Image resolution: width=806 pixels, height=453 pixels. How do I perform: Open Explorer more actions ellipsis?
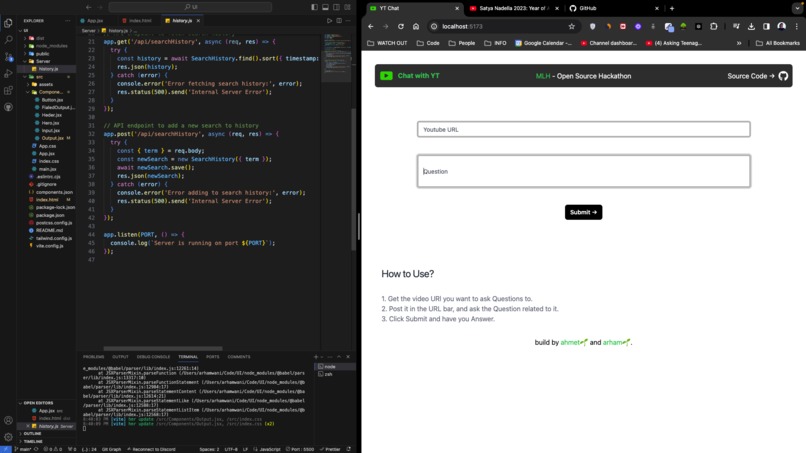[x=68, y=21]
